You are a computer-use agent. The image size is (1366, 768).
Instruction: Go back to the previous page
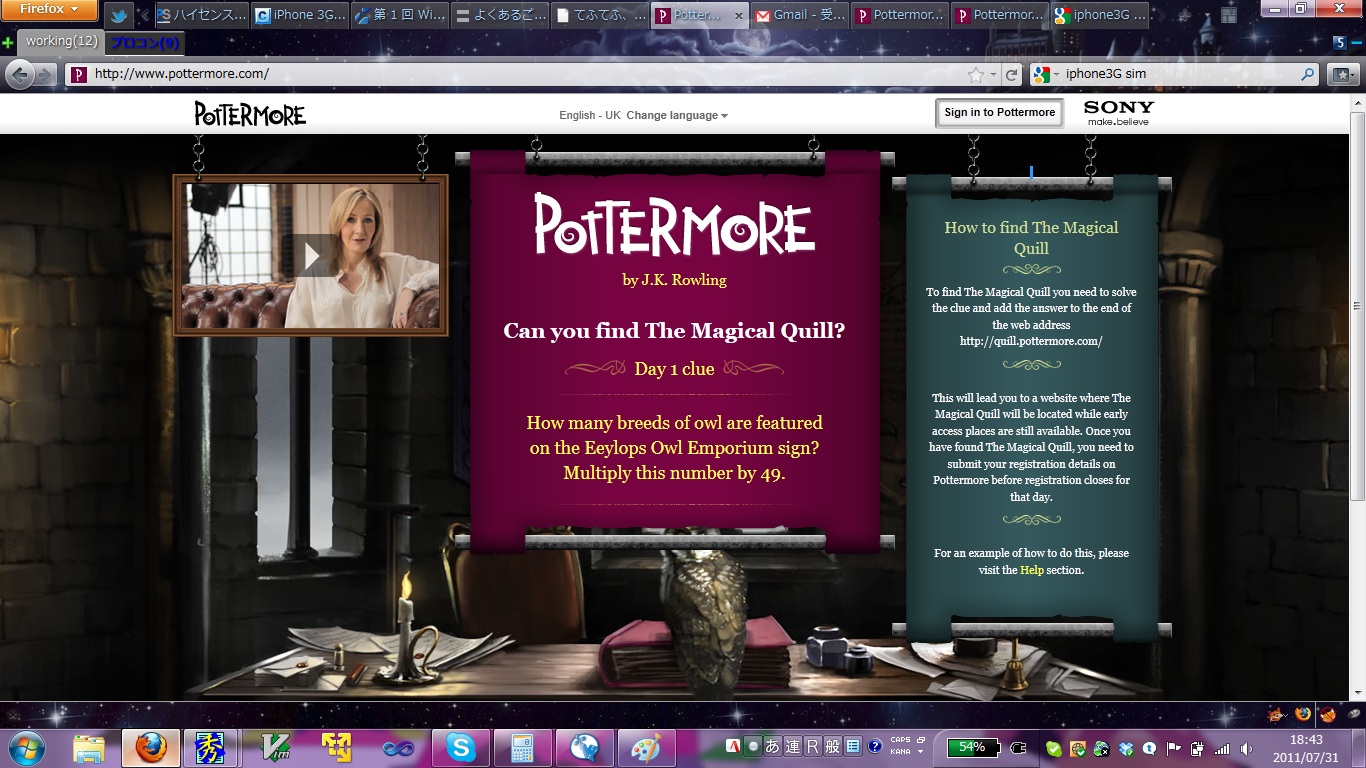pyautogui.click(x=19, y=74)
